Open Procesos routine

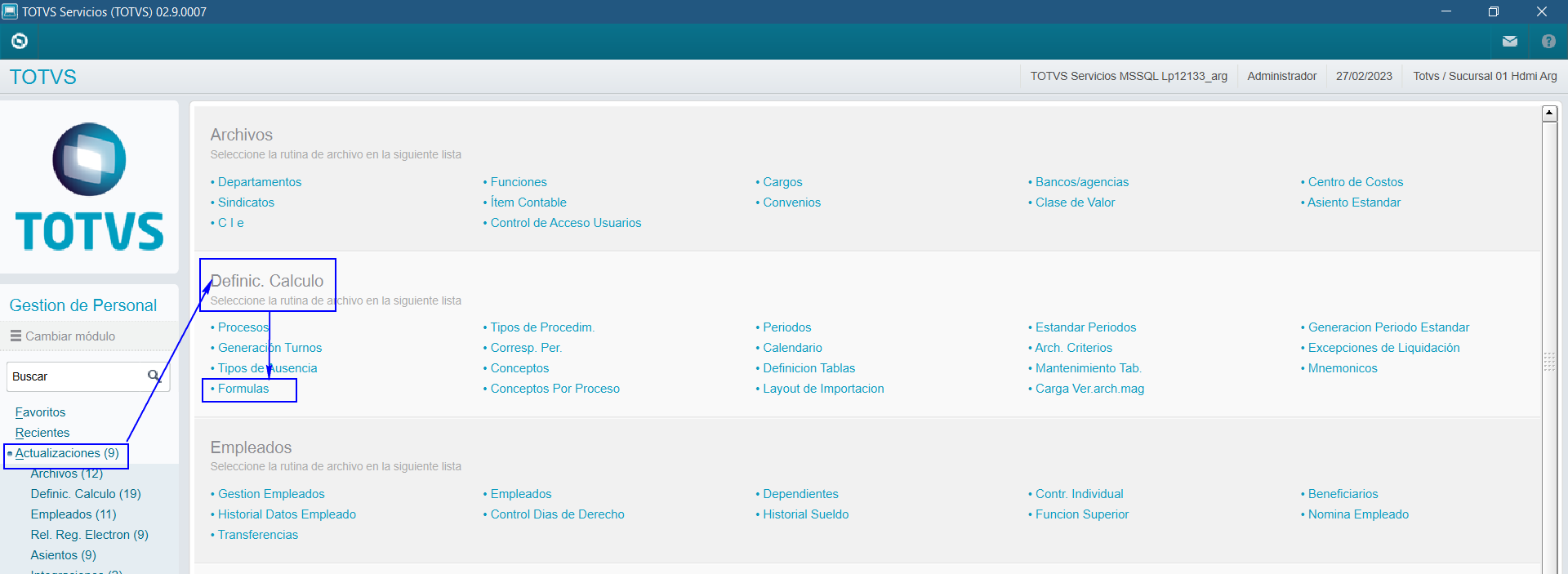[243, 327]
